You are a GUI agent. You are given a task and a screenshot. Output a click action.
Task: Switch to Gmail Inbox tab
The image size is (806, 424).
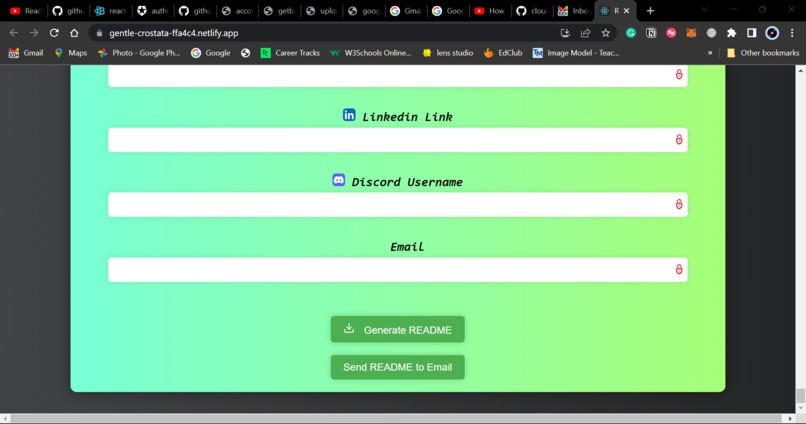point(574,11)
